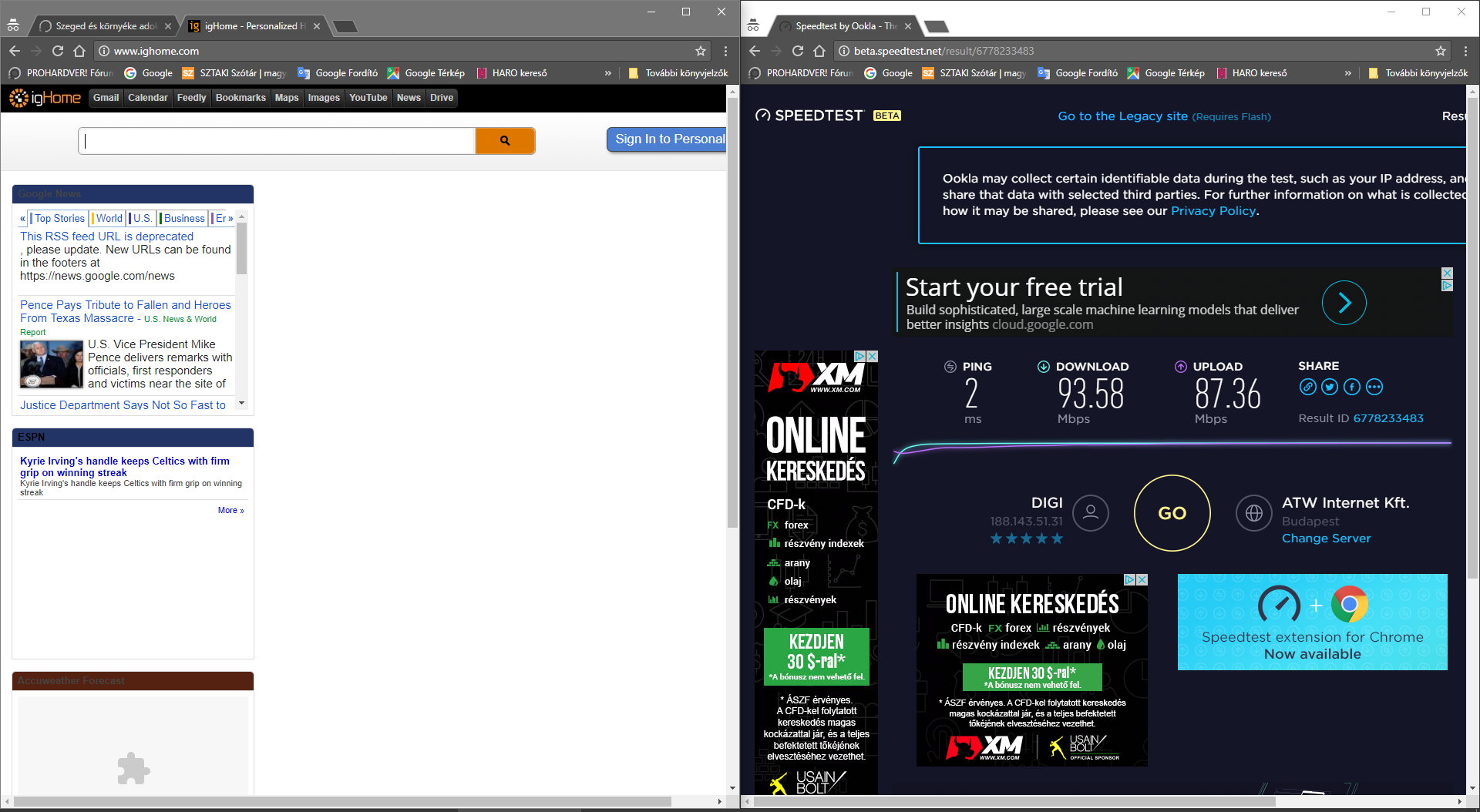Share Speedtest result on Facebook
1480x812 pixels.
tap(1352, 387)
